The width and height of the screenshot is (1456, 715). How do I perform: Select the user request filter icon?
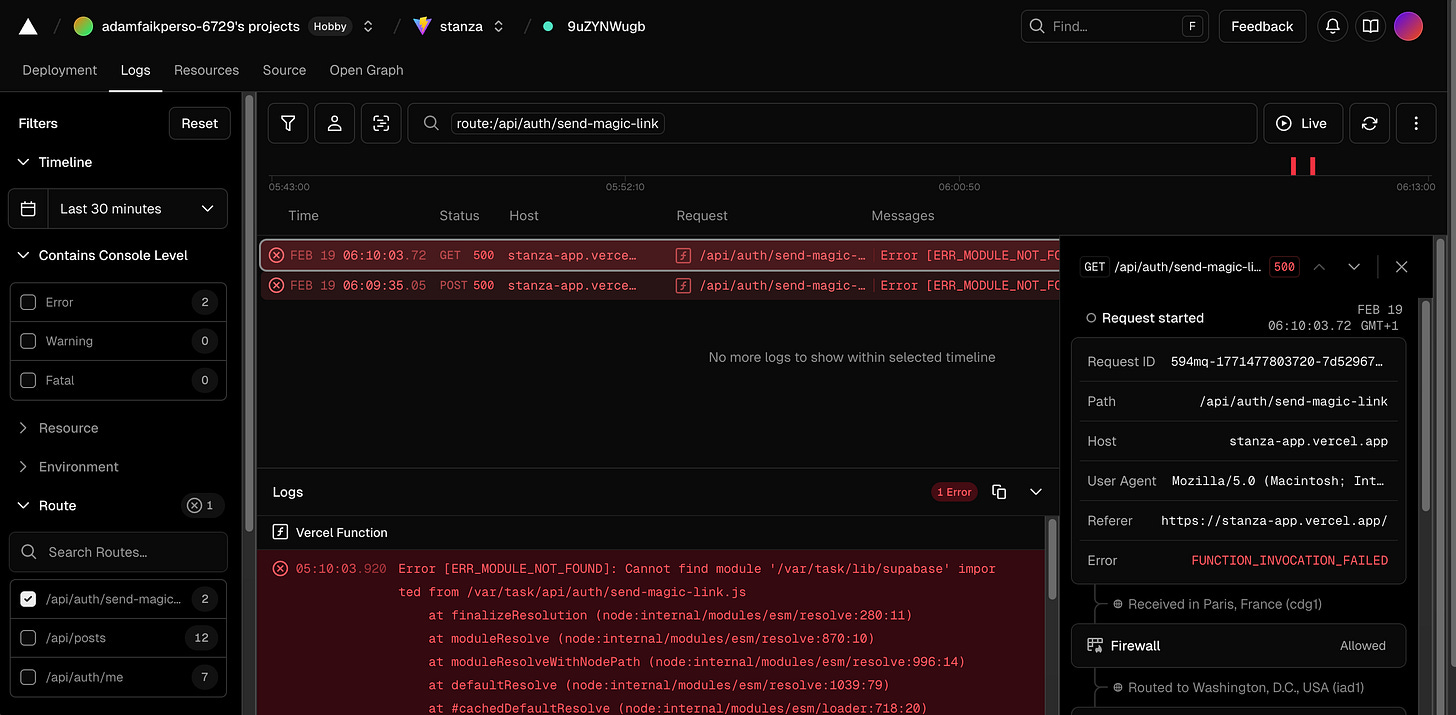tap(334, 122)
